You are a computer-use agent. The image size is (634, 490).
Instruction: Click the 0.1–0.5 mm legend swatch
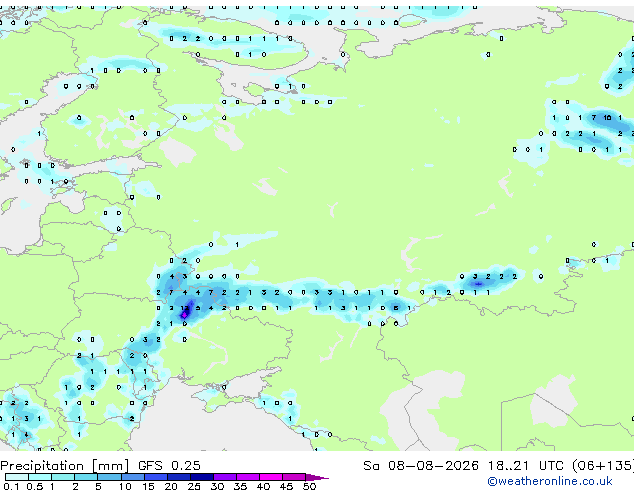coord(17,477)
